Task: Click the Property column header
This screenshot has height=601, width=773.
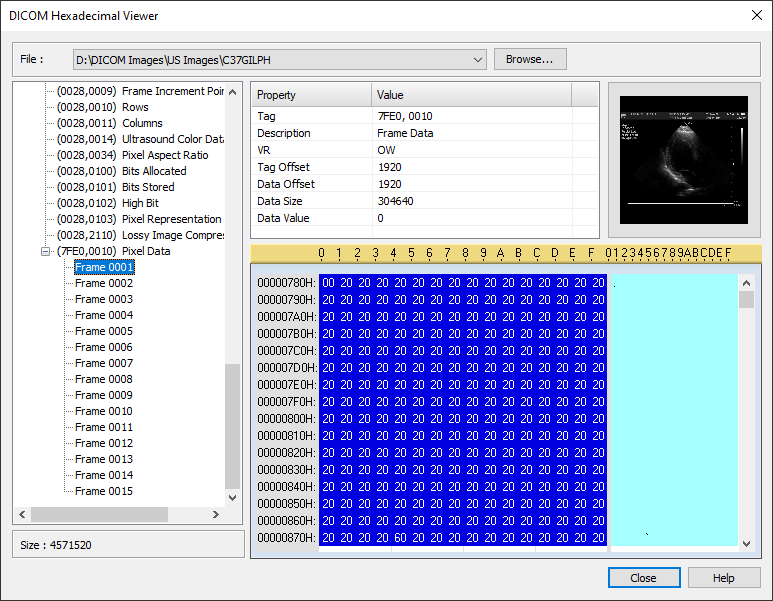Action: (310, 95)
